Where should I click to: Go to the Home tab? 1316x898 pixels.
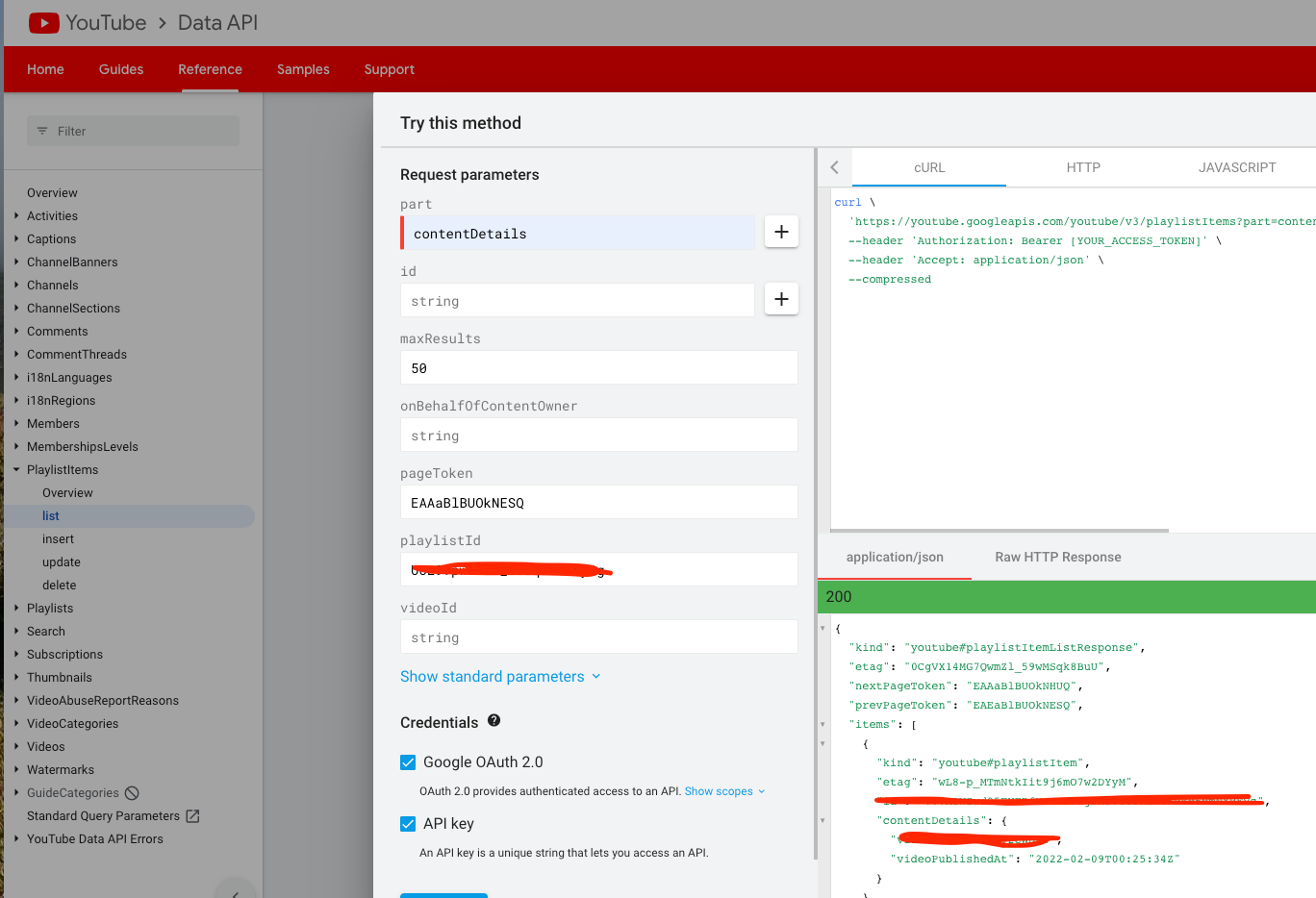[45, 69]
